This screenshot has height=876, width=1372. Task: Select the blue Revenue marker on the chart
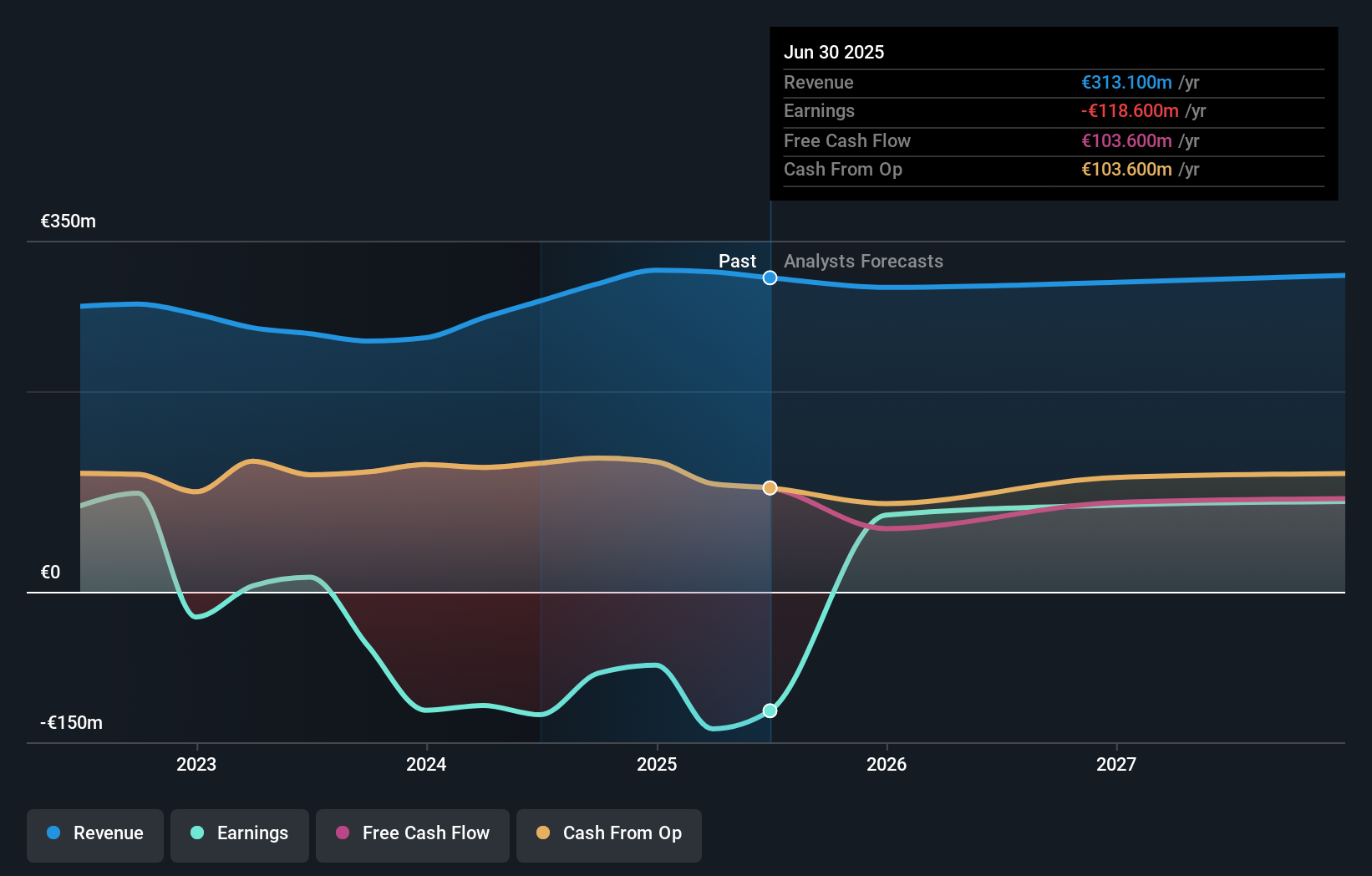[x=769, y=278]
